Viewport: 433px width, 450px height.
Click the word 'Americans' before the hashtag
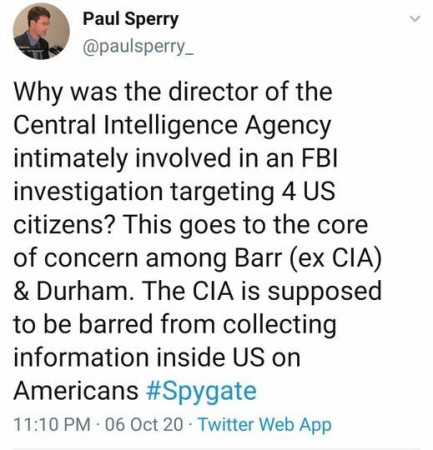point(76,391)
